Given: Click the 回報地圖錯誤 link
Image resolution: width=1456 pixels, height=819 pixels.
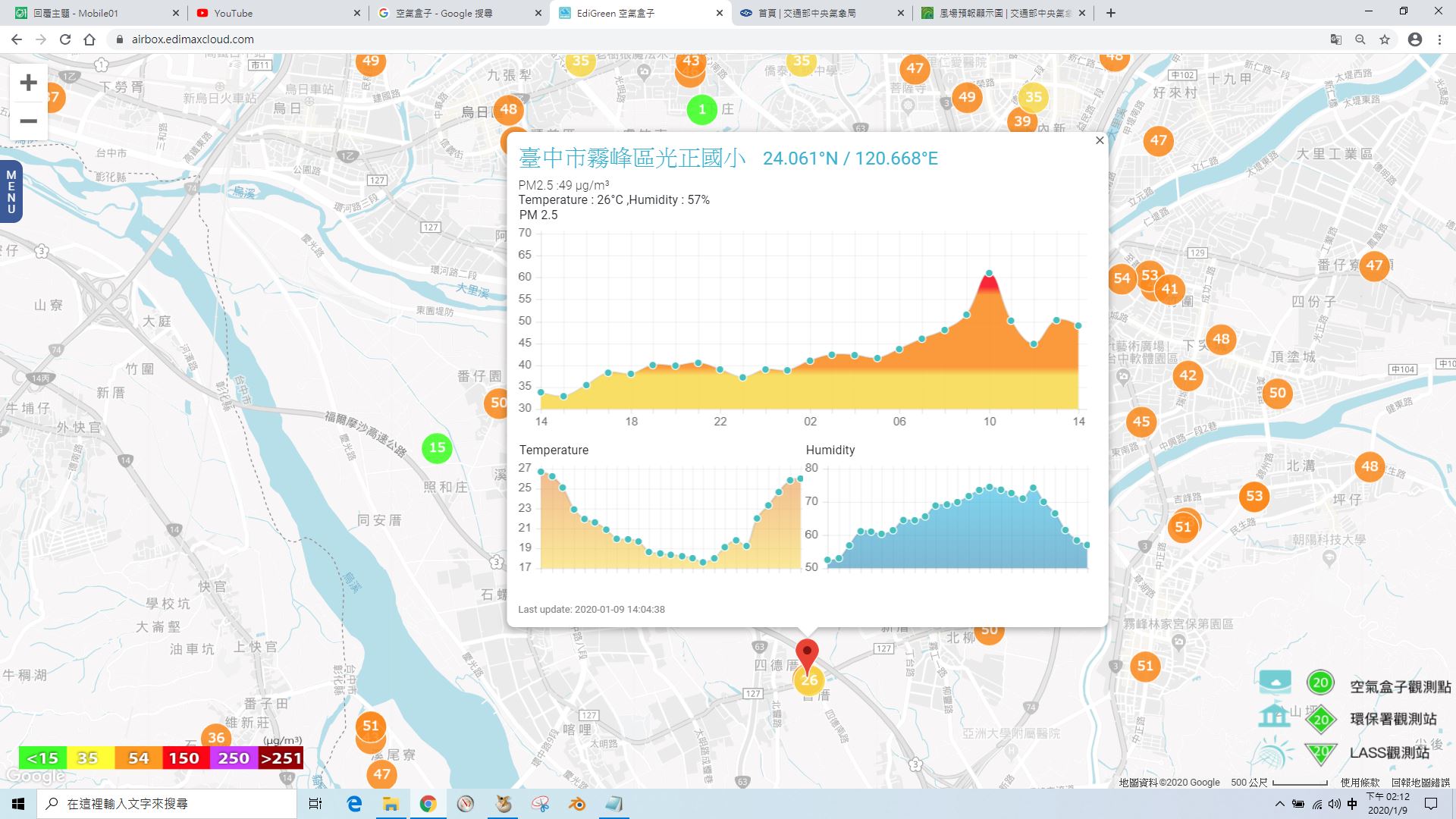Looking at the screenshot, I should pyautogui.click(x=1420, y=783).
